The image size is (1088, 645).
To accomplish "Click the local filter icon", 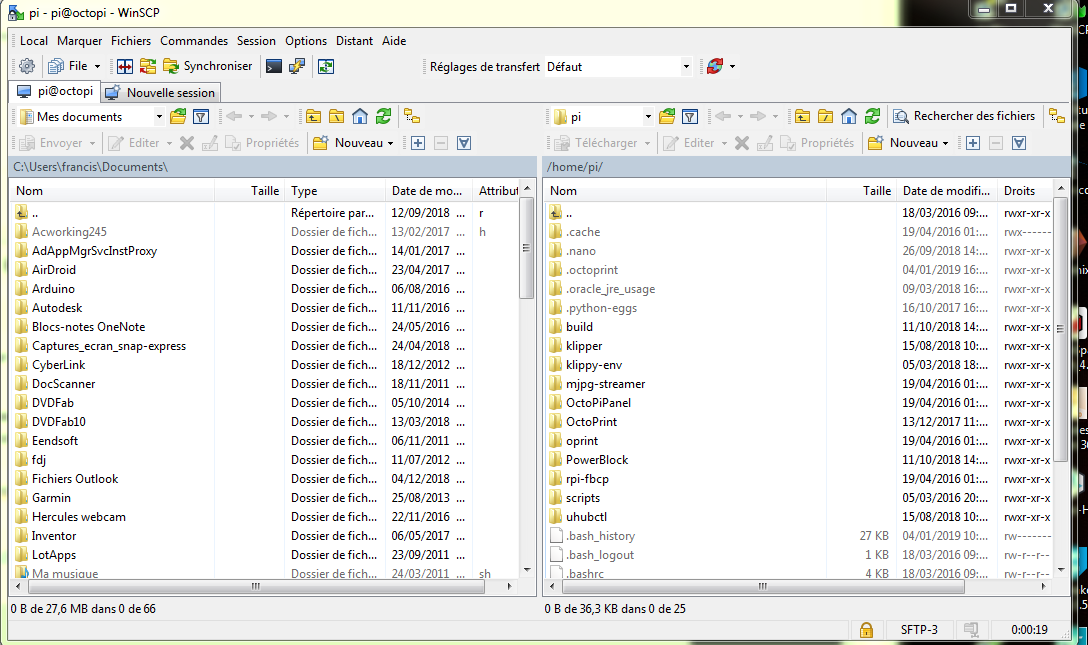I will coord(201,117).
